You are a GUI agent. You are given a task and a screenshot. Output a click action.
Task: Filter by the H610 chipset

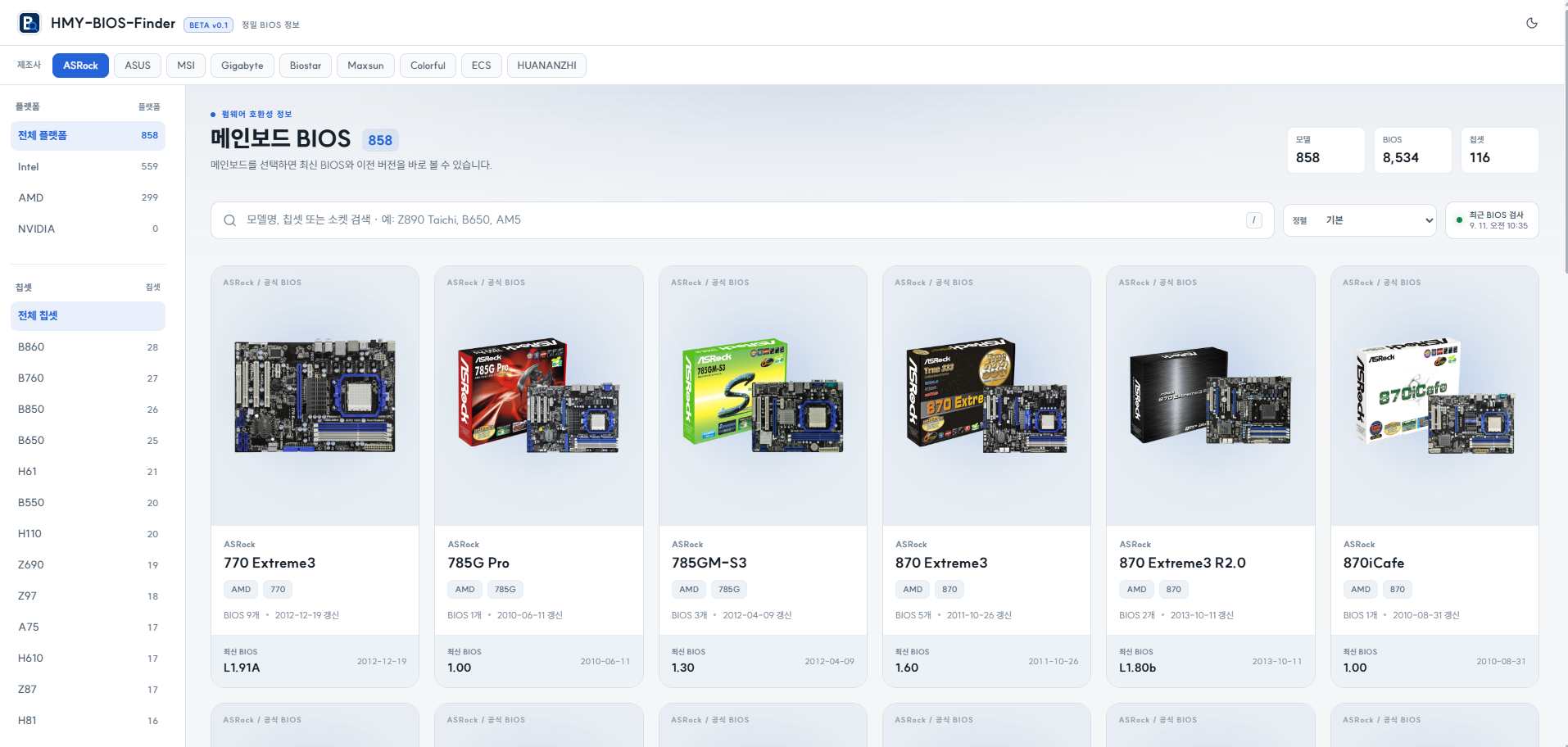tap(88, 659)
